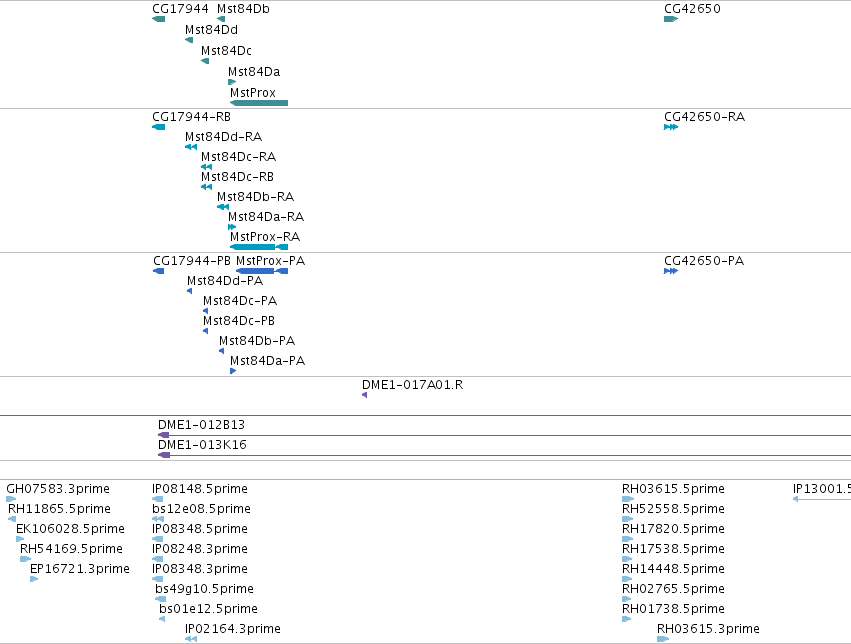Click the MstProx gene glyph
The width and height of the screenshot is (851, 644).
click(259, 103)
